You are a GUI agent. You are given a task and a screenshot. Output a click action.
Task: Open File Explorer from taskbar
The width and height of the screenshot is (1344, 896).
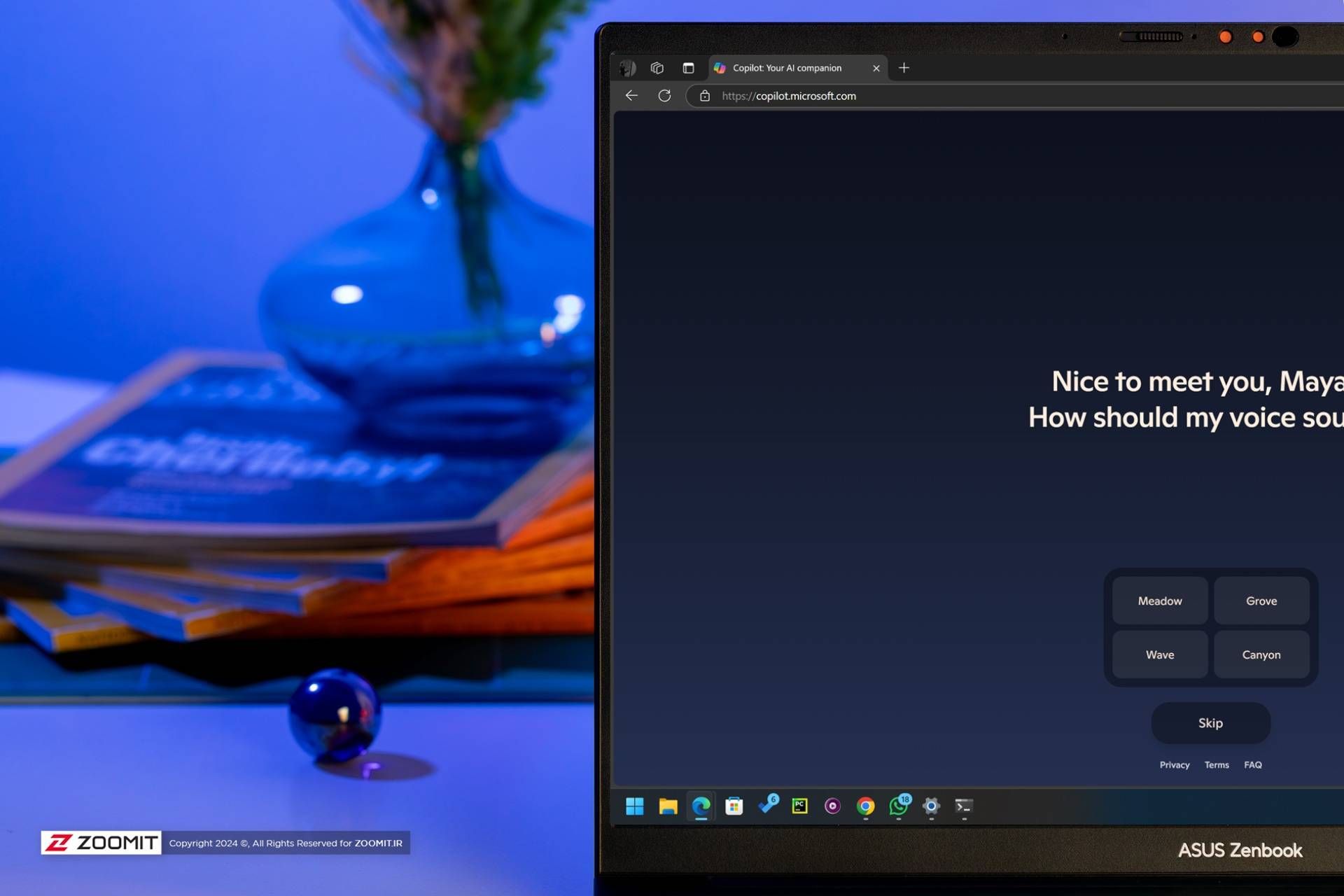(x=667, y=805)
